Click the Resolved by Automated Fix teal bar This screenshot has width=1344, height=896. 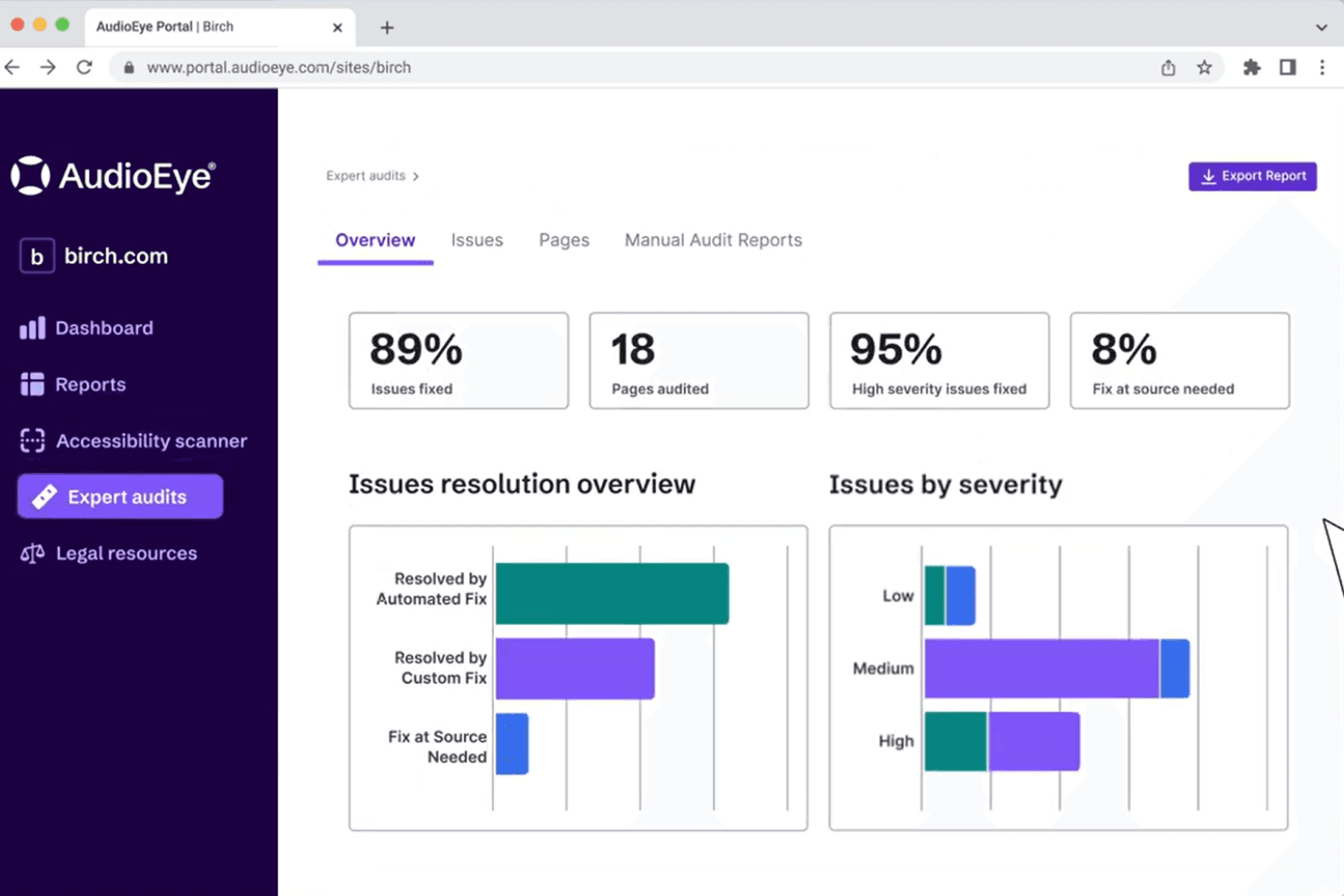pos(612,594)
